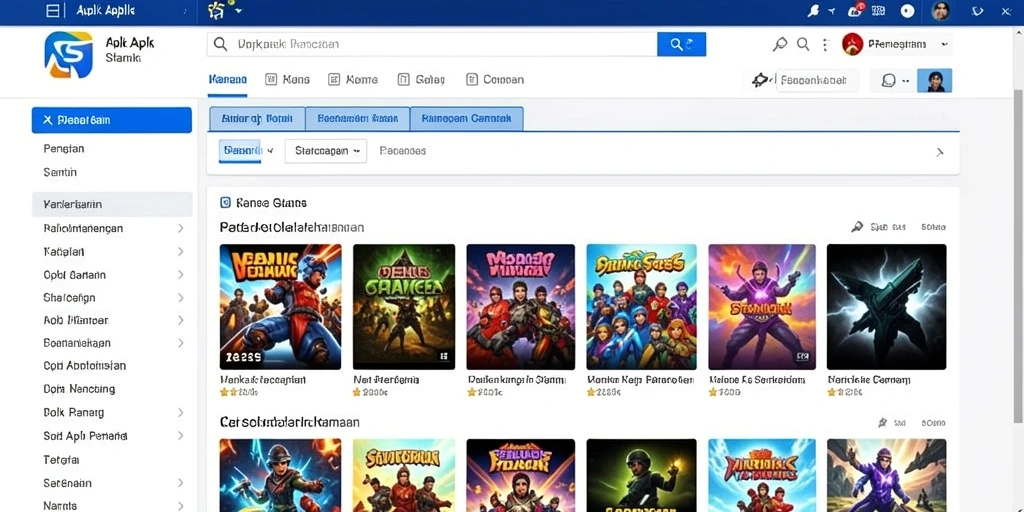The image size is (1024, 512).
Task: Open the Kome tab
Action: coord(353,80)
